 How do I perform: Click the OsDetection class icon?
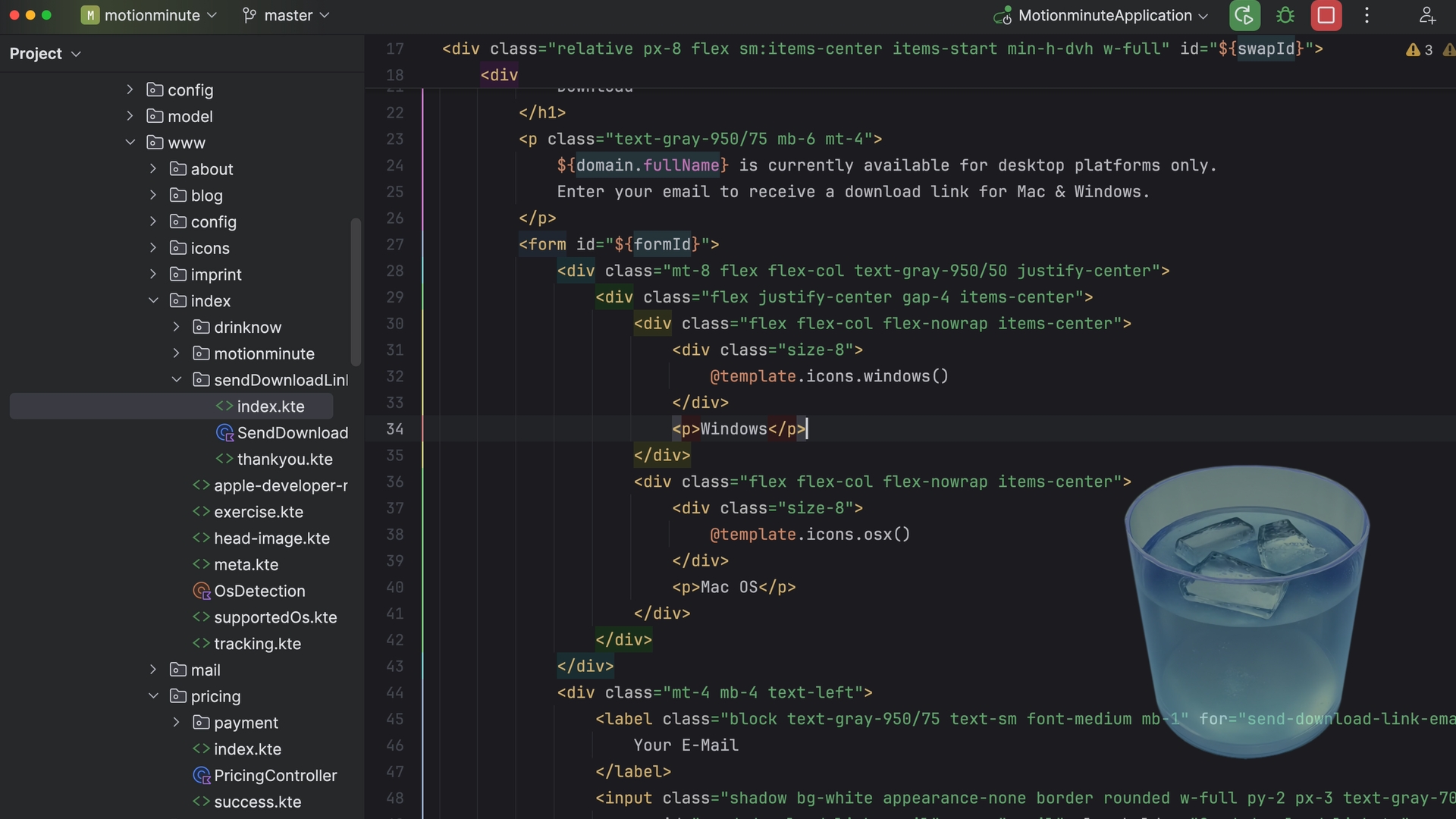pyautogui.click(x=201, y=591)
